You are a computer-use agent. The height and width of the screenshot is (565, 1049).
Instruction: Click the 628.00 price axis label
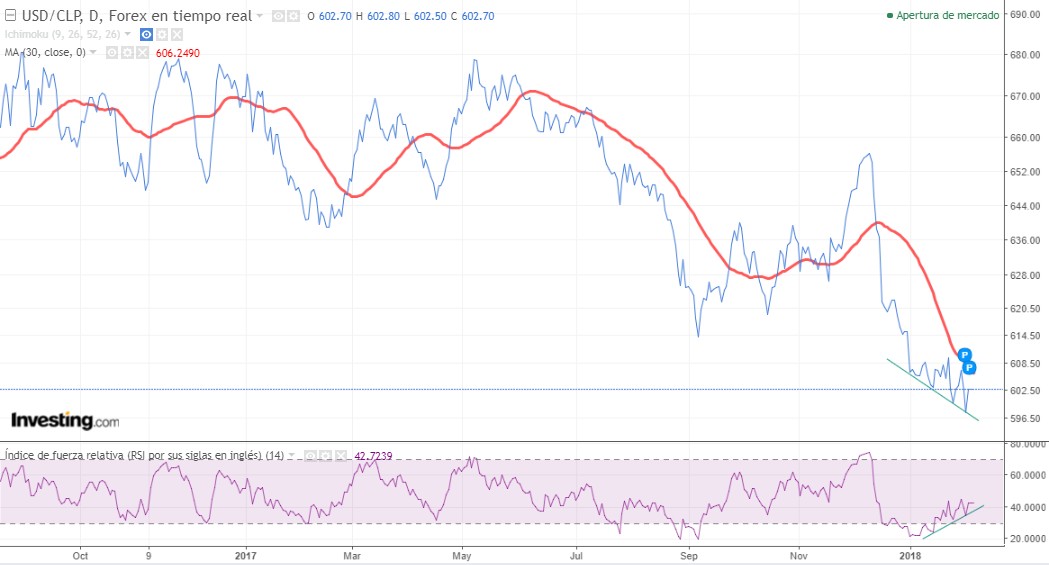1024,275
